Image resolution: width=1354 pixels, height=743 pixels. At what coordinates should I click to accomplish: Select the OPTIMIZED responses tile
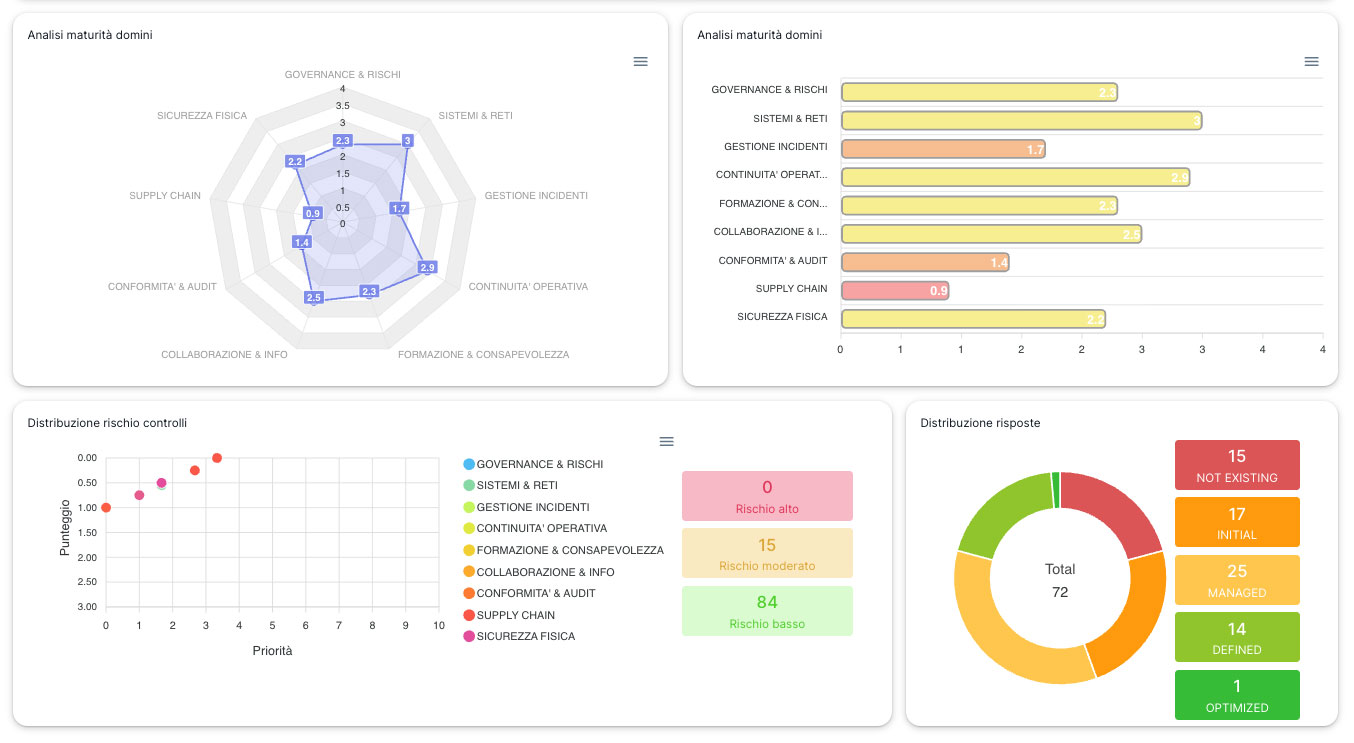(x=1237, y=695)
